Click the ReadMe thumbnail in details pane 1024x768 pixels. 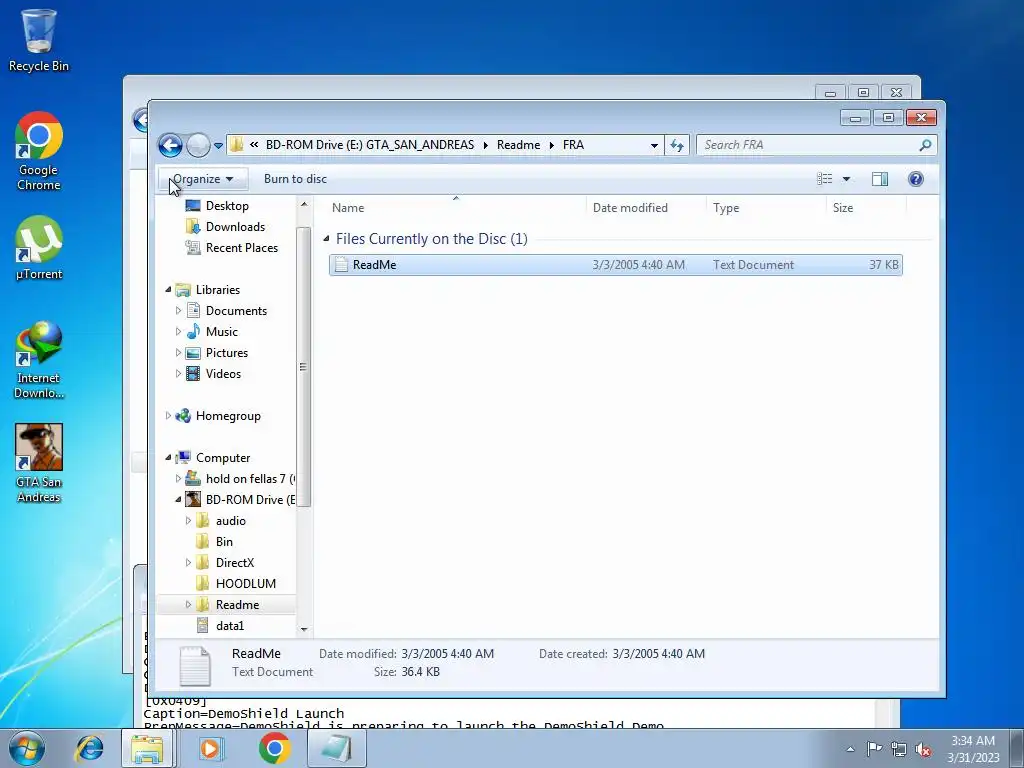pos(195,665)
